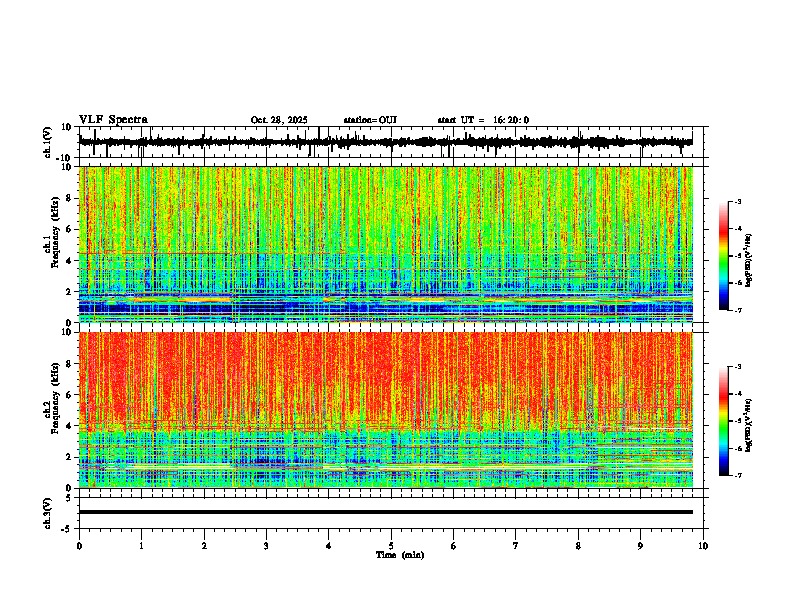Click time axis tick label "10"
This screenshot has height=612, width=792.
click(x=703, y=546)
